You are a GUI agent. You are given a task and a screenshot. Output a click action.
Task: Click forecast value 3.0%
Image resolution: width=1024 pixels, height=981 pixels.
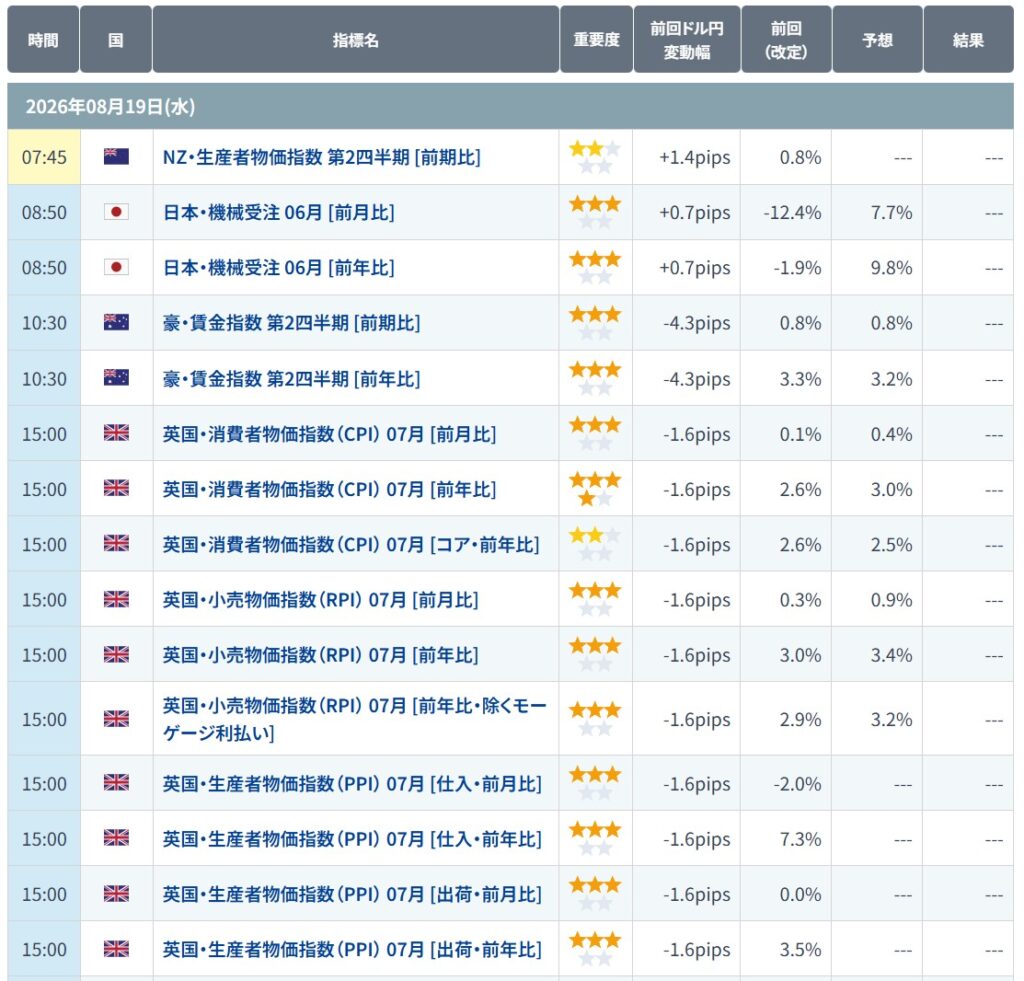tap(891, 489)
